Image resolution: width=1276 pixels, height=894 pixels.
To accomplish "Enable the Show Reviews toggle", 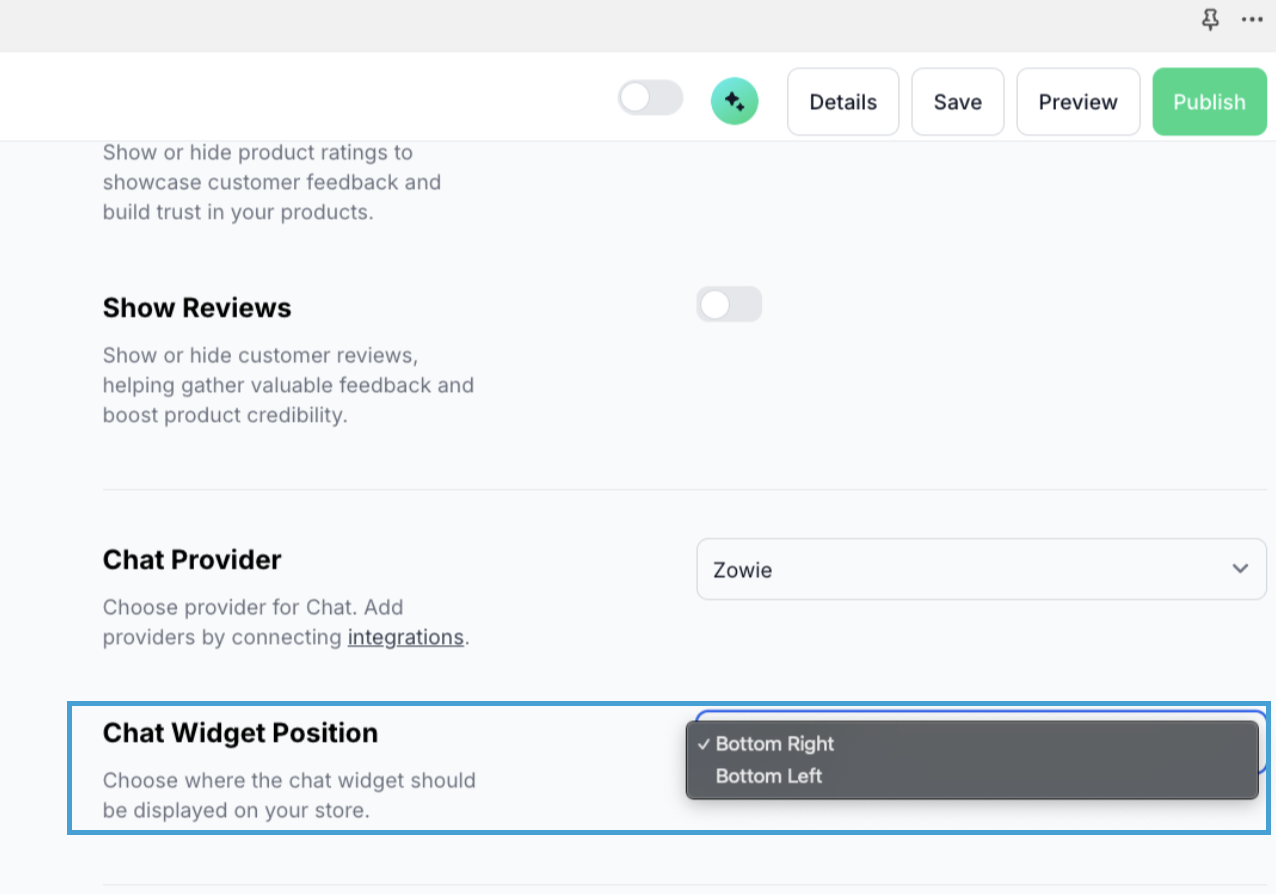I will (x=729, y=305).
